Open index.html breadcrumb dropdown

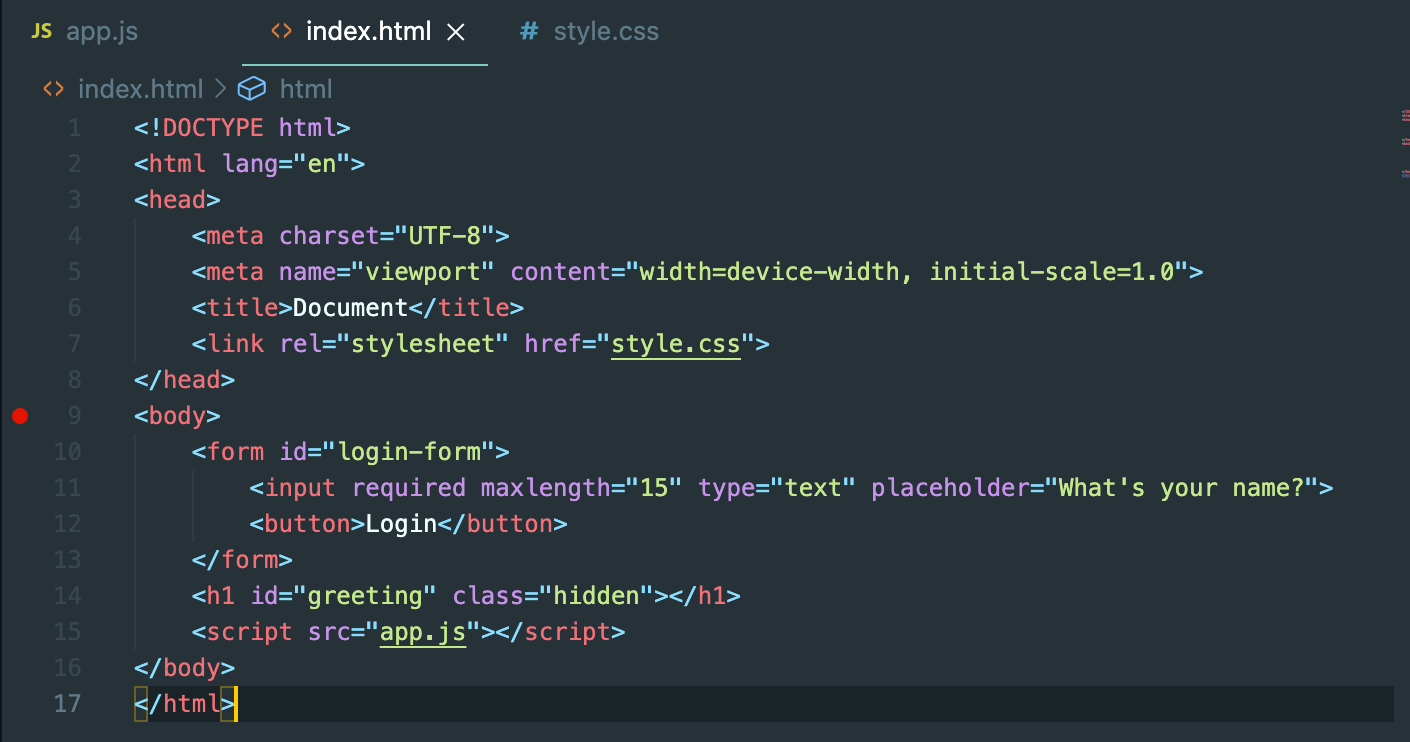point(140,89)
